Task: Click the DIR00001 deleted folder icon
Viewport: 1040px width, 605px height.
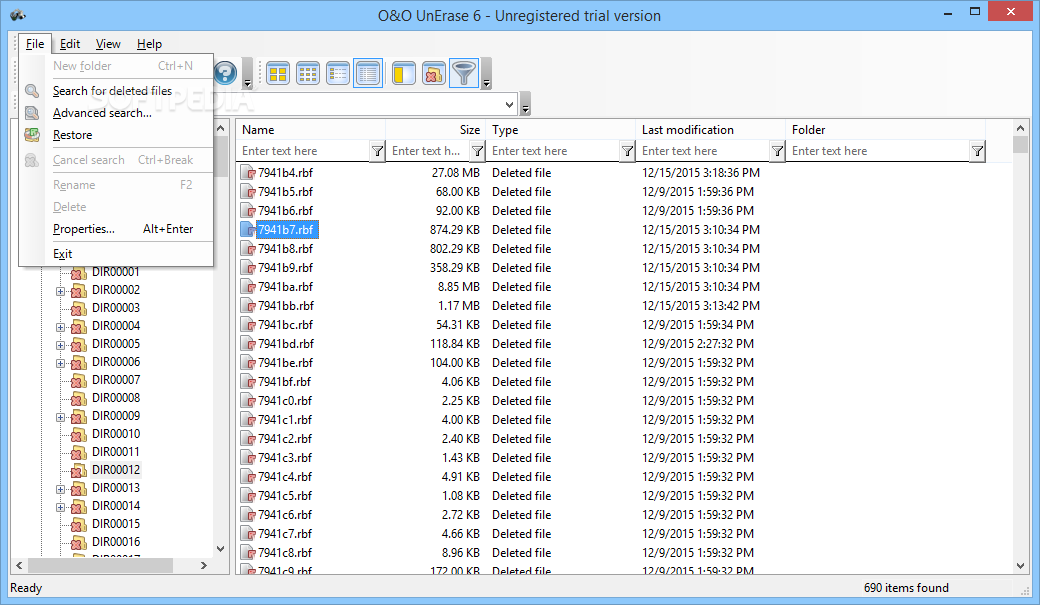Action: [x=79, y=273]
